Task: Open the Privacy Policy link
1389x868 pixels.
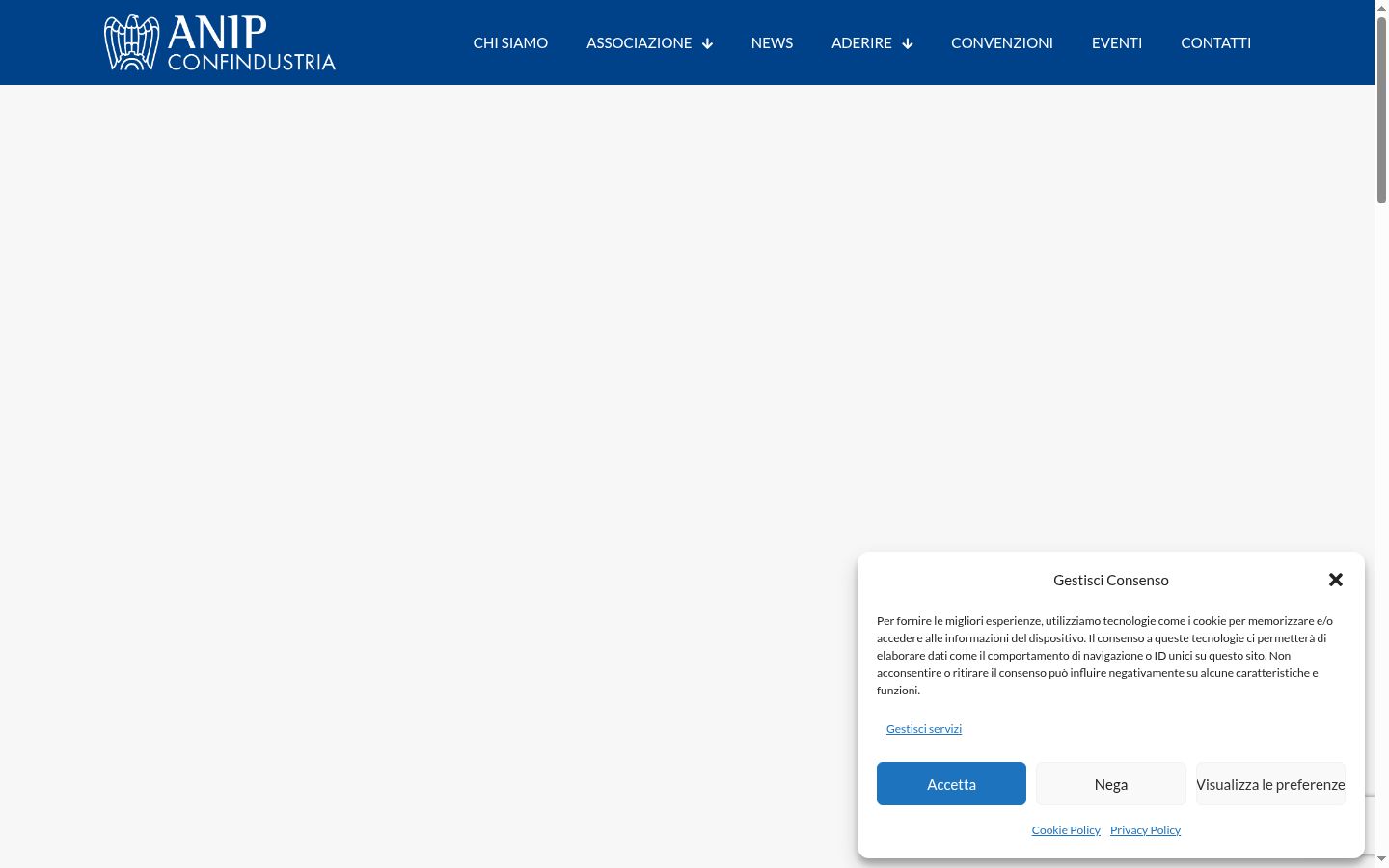Action: click(1145, 830)
